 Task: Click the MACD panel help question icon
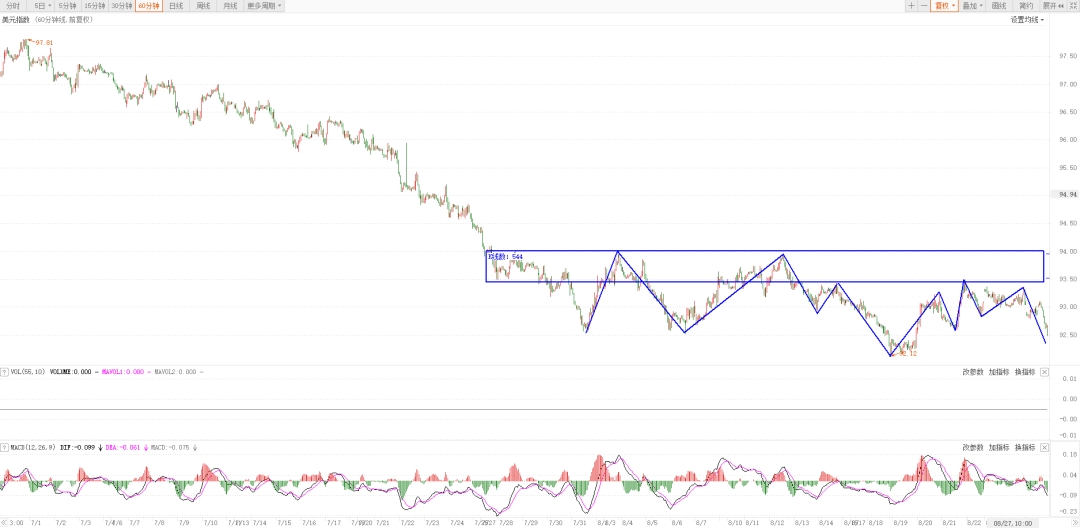[5, 447]
